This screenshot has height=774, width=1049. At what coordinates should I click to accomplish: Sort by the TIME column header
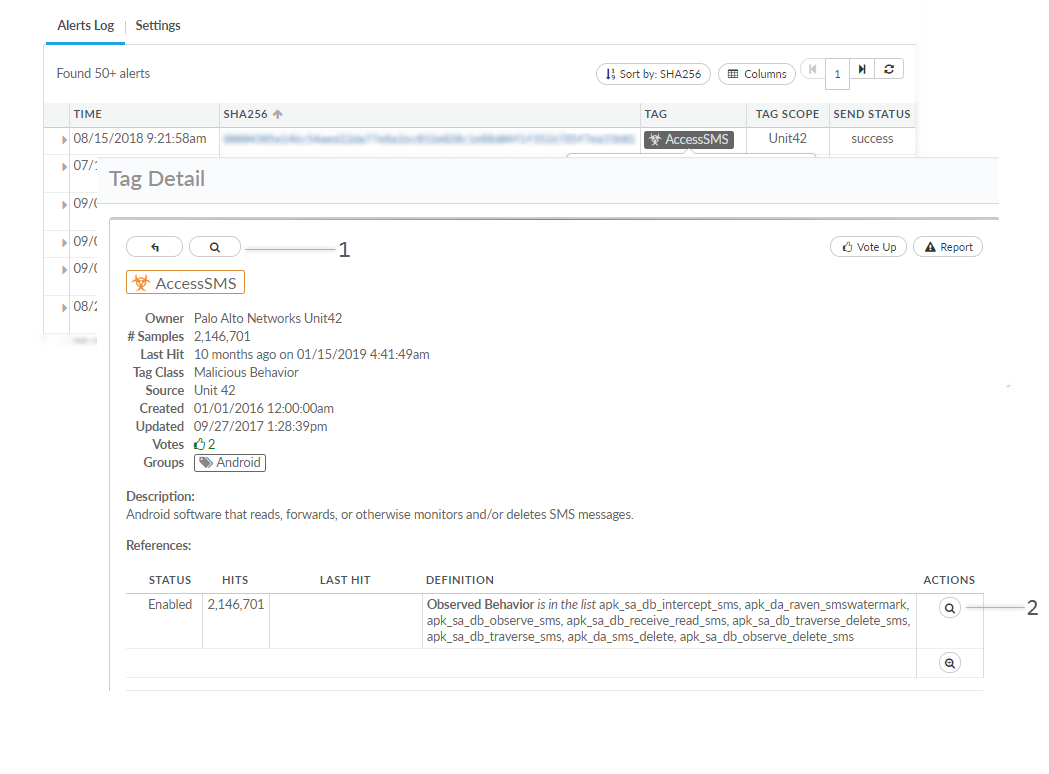pos(88,114)
